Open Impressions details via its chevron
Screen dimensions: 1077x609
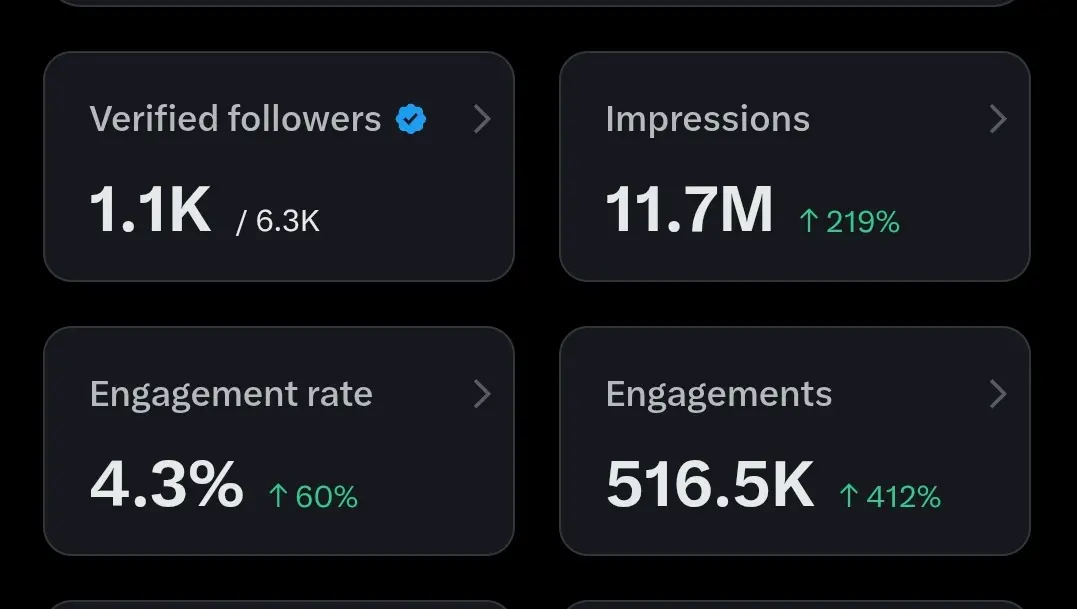point(997,119)
